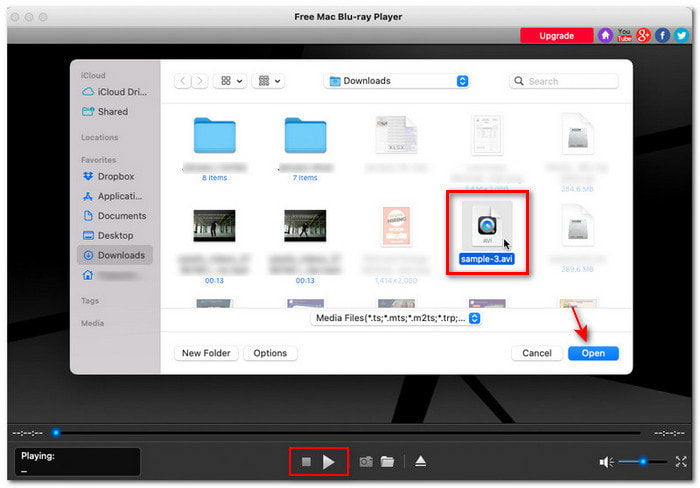Viewport: 700px width, 488px height.
Task: Click the playback progress bar
Action: tap(348, 433)
